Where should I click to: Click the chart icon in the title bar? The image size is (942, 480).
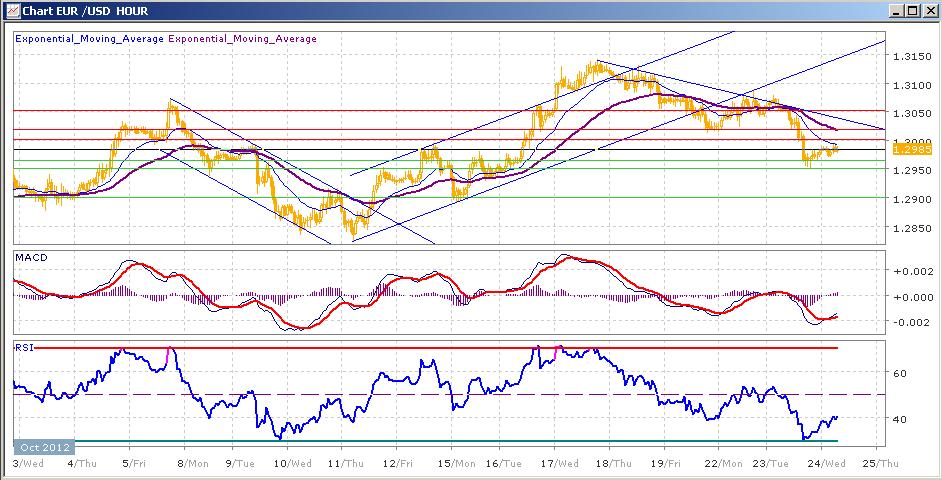coord(11,11)
